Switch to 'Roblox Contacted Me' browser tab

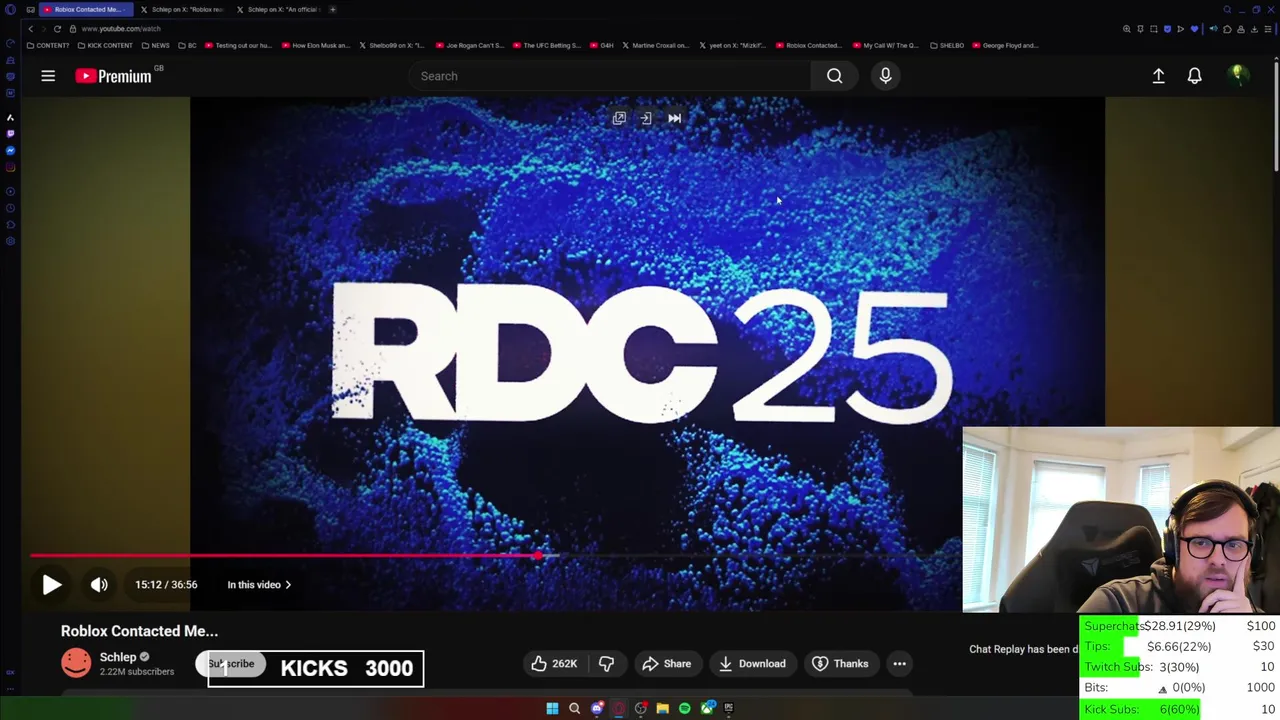85,10
